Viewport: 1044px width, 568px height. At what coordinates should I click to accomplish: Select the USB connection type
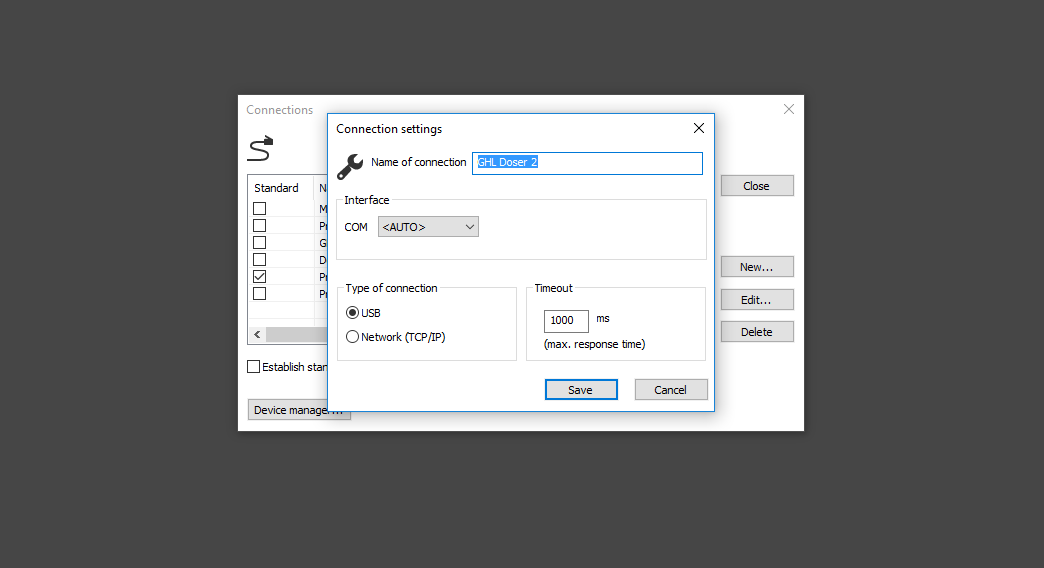[x=364, y=313]
